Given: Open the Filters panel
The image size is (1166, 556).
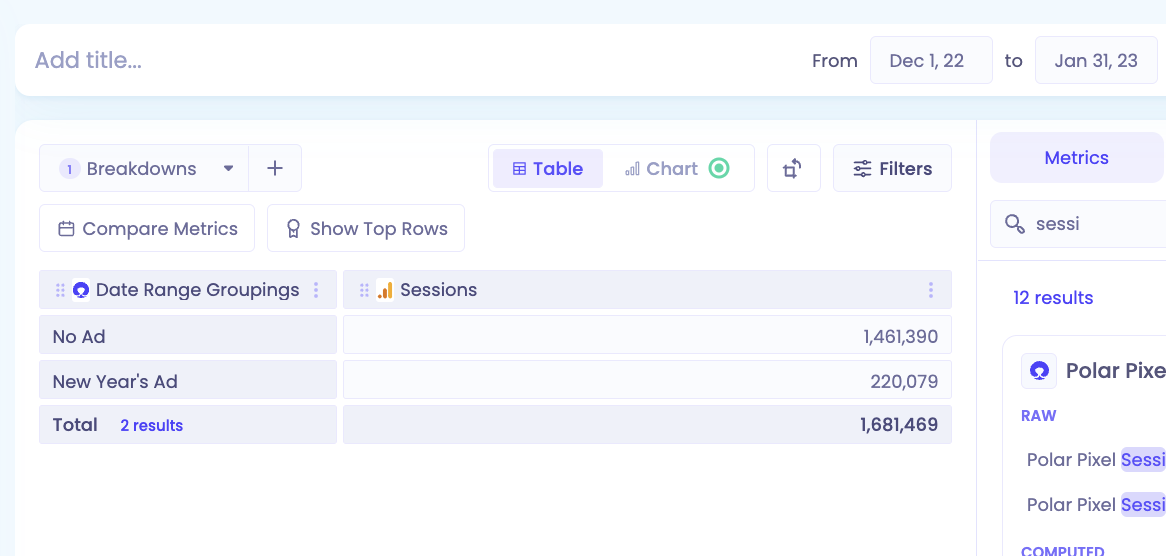Looking at the screenshot, I should (892, 168).
